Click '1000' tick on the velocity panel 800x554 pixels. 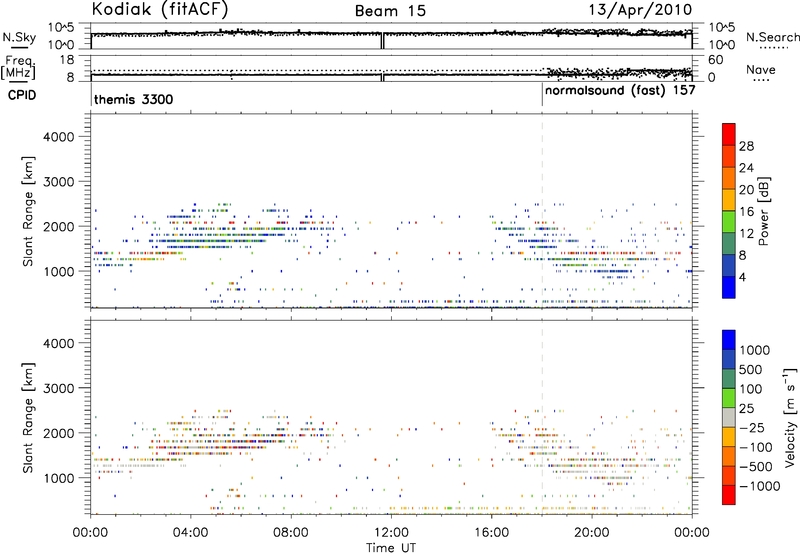[58, 478]
